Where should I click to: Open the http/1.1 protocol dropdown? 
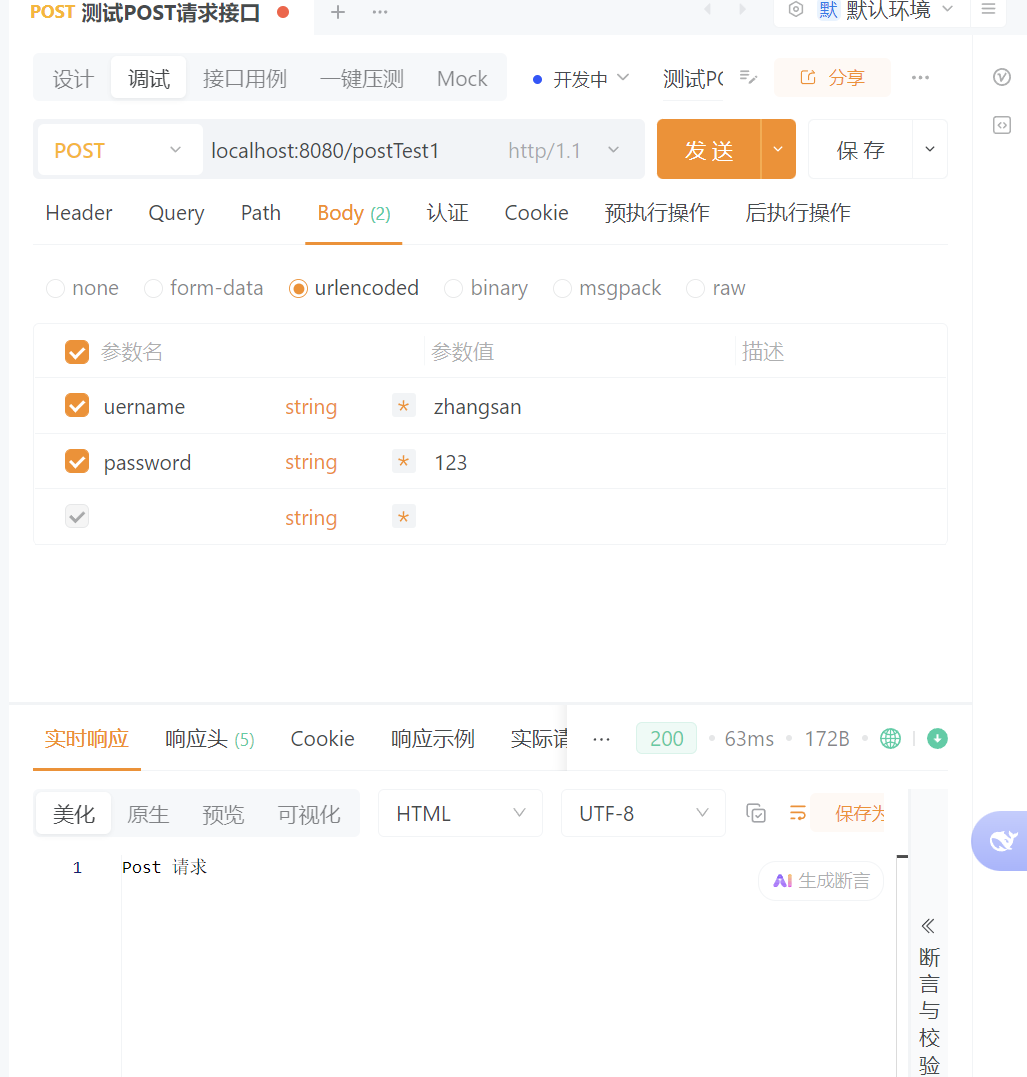(x=563, y=150)
